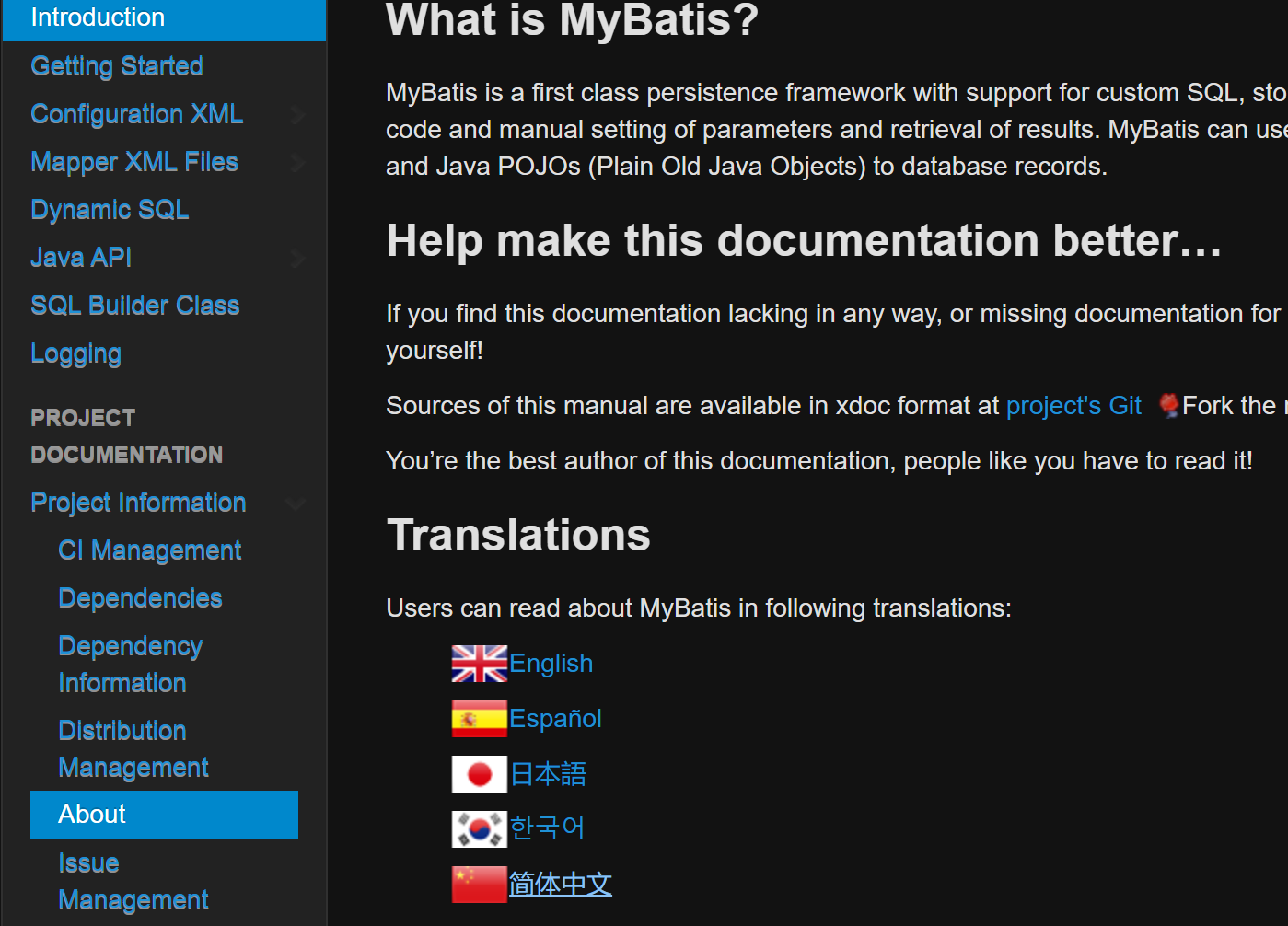Image resolution: width=1288 pixels, height=926 pixels.
Task: Click the Spain flag icon
Action: [x=479, y=719]
